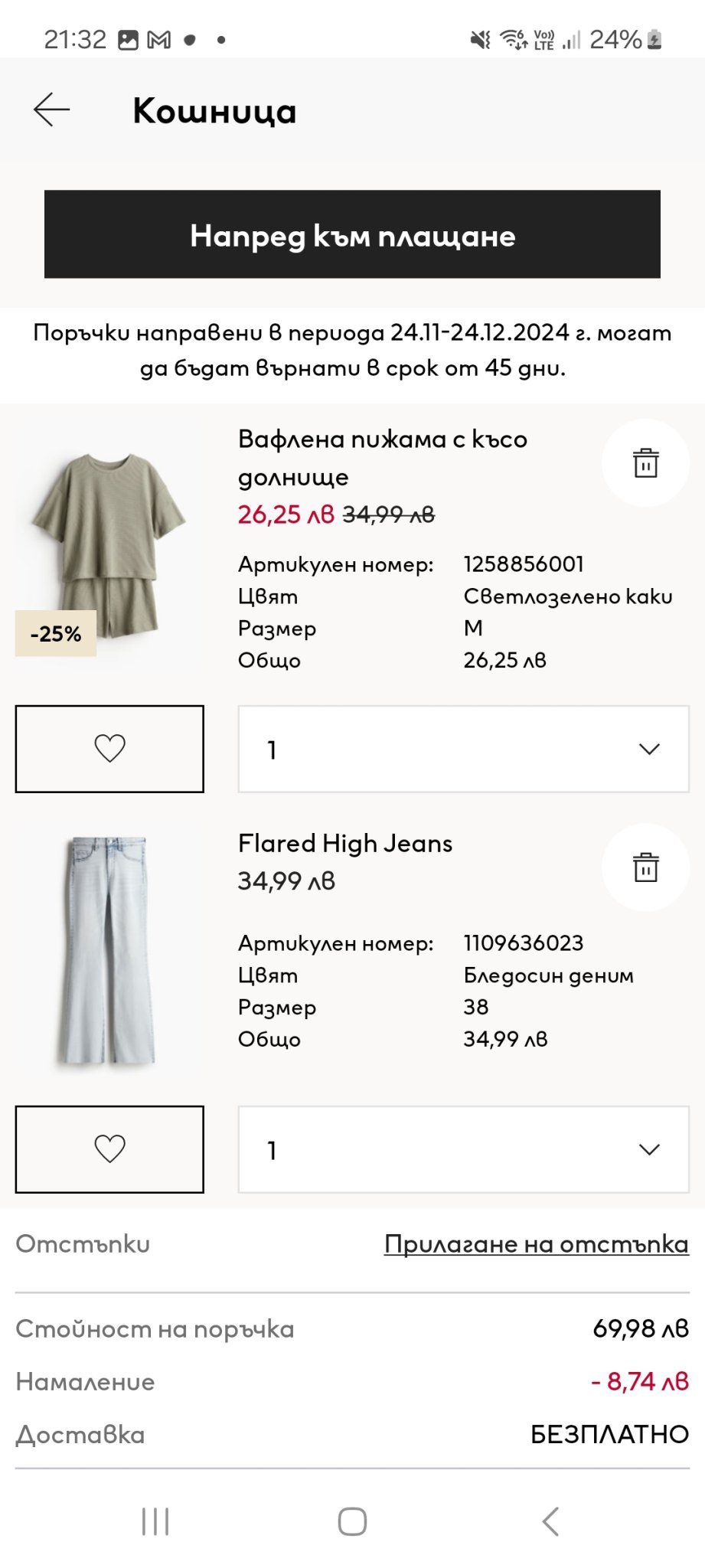
Task: Tap the back arrow beside Кошница
Action: pyautogui.click(x=52, y=109)
